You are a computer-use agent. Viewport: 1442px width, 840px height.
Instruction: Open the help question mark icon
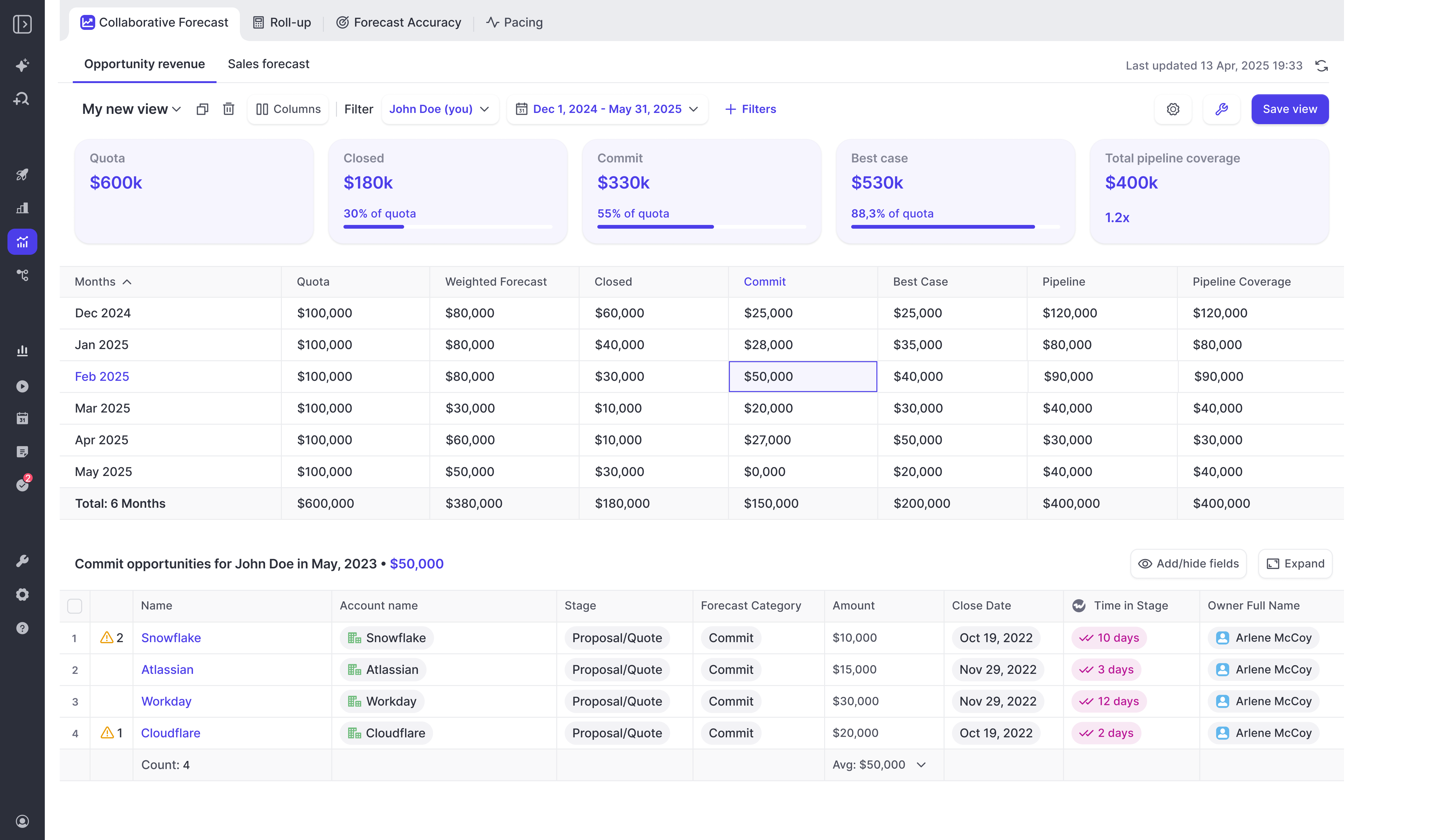(x=22, y=628)
